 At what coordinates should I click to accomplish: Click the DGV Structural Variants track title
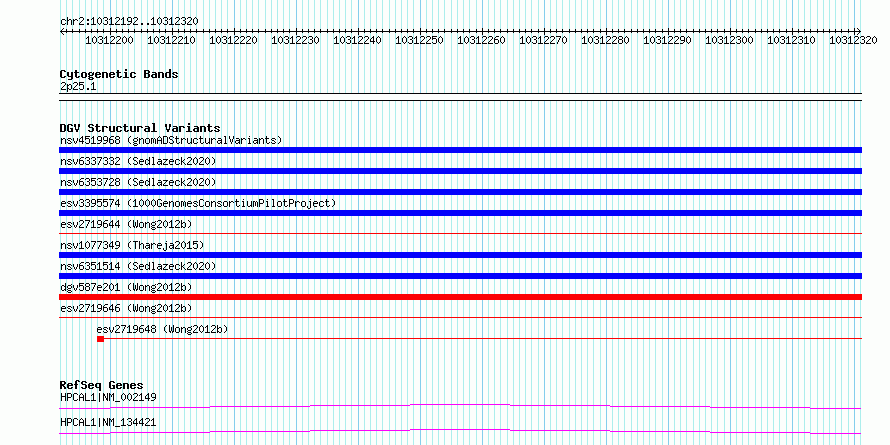pos(140,128)
